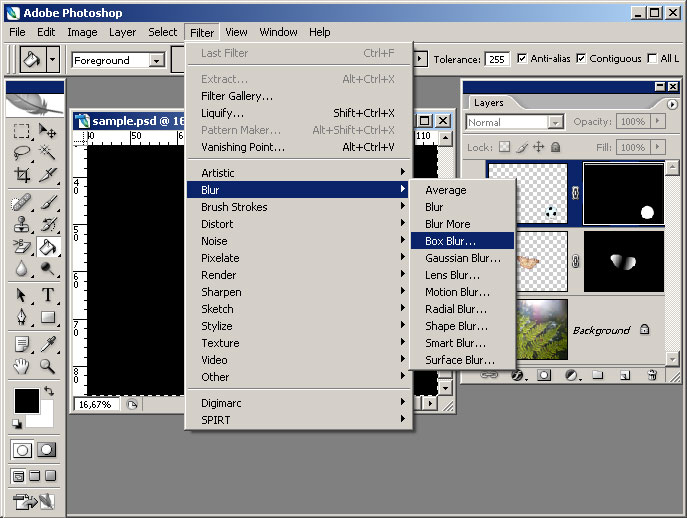The image size is (687, 518).
Task: Open the Foreground fill source dropdown
Action: point(156,60)
